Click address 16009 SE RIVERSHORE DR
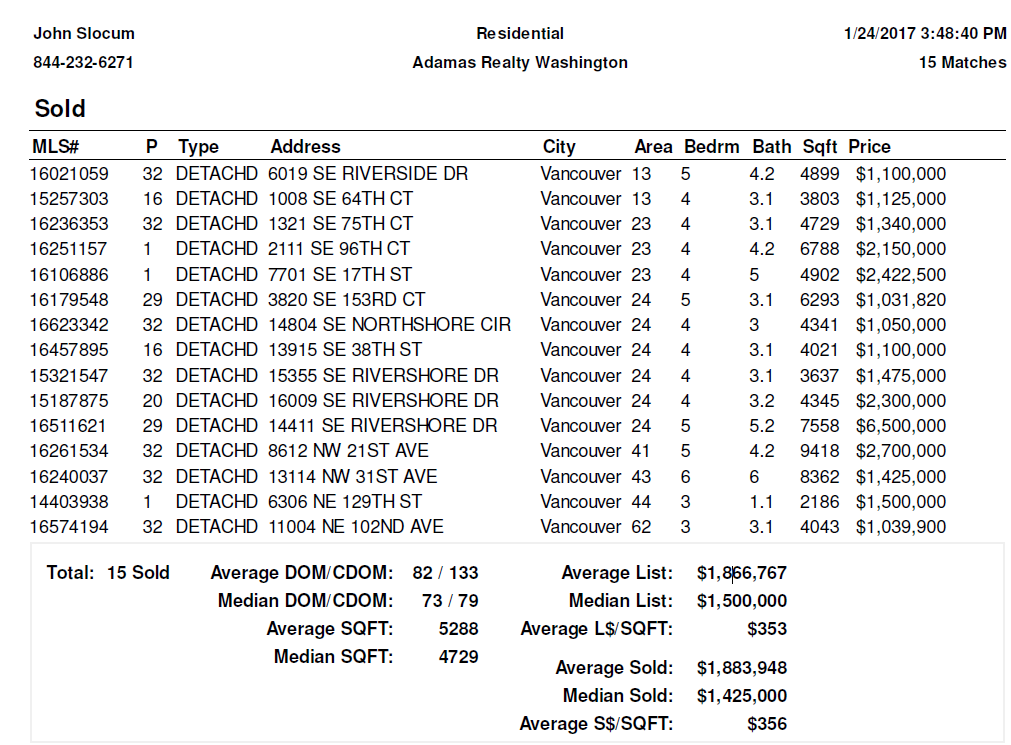 [x=384, y=402]
